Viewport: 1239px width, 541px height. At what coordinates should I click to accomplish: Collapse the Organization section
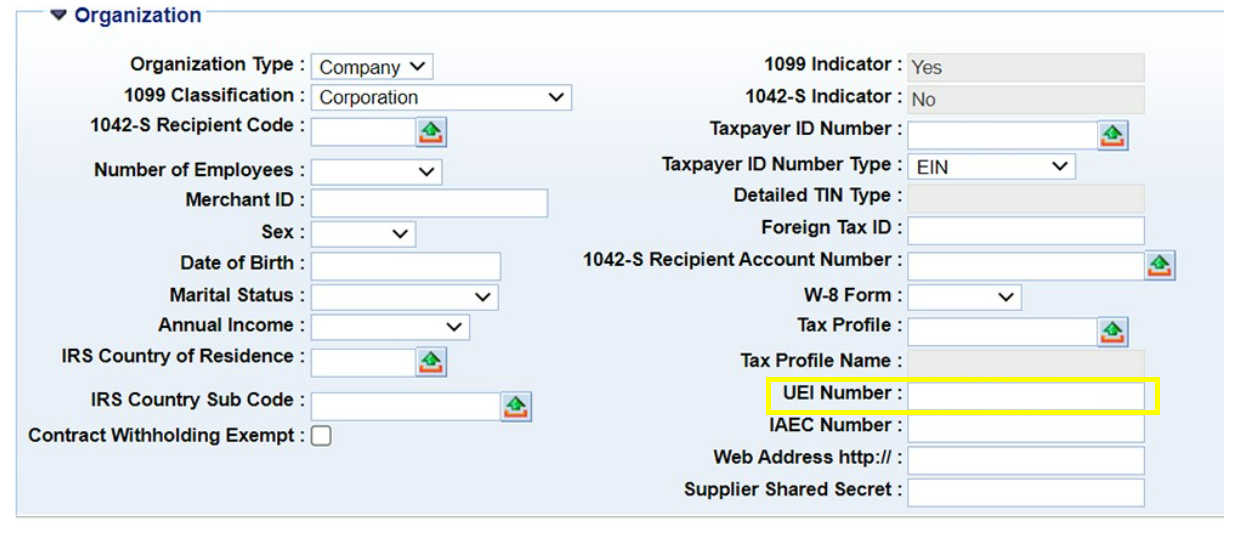pyautogui.click(x=59, y=15)
